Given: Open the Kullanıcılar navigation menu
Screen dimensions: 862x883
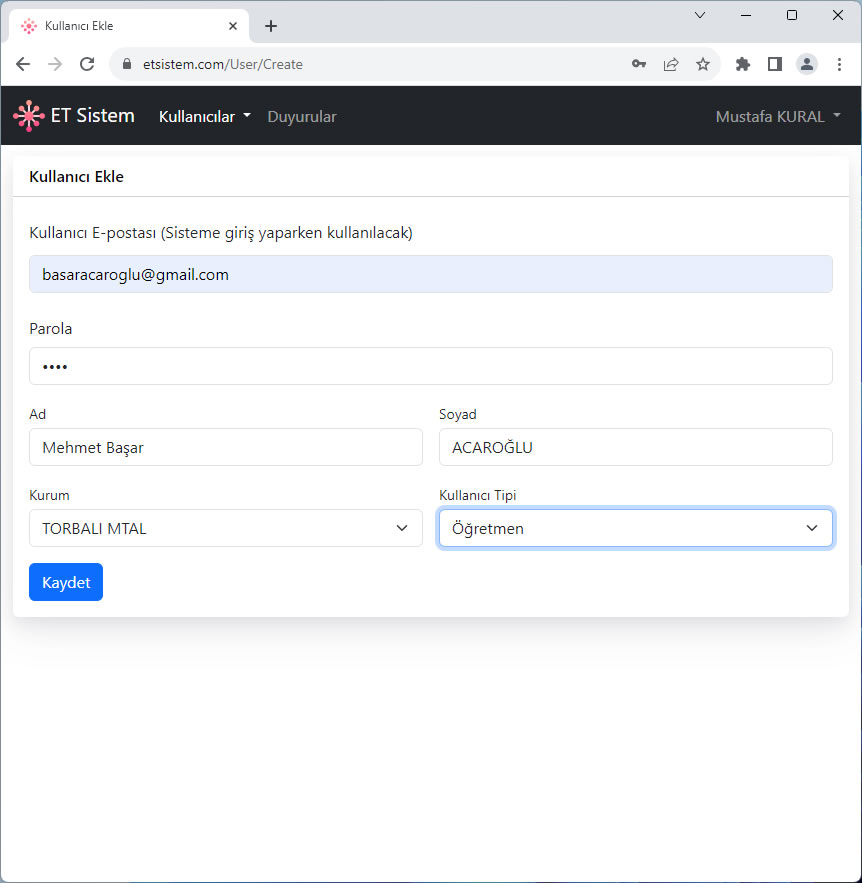Looking at the screenshot, I should 204,117.
